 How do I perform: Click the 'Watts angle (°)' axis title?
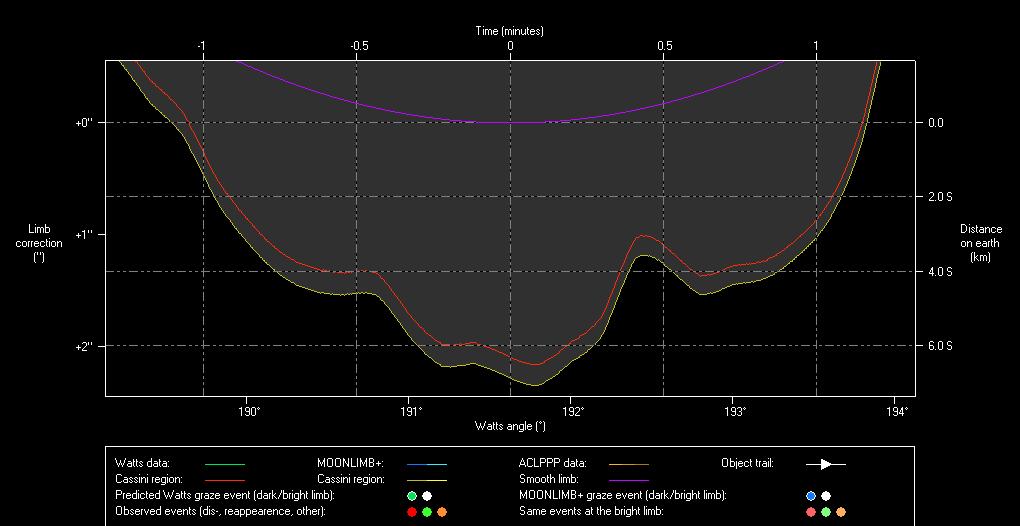click(510, 426)
